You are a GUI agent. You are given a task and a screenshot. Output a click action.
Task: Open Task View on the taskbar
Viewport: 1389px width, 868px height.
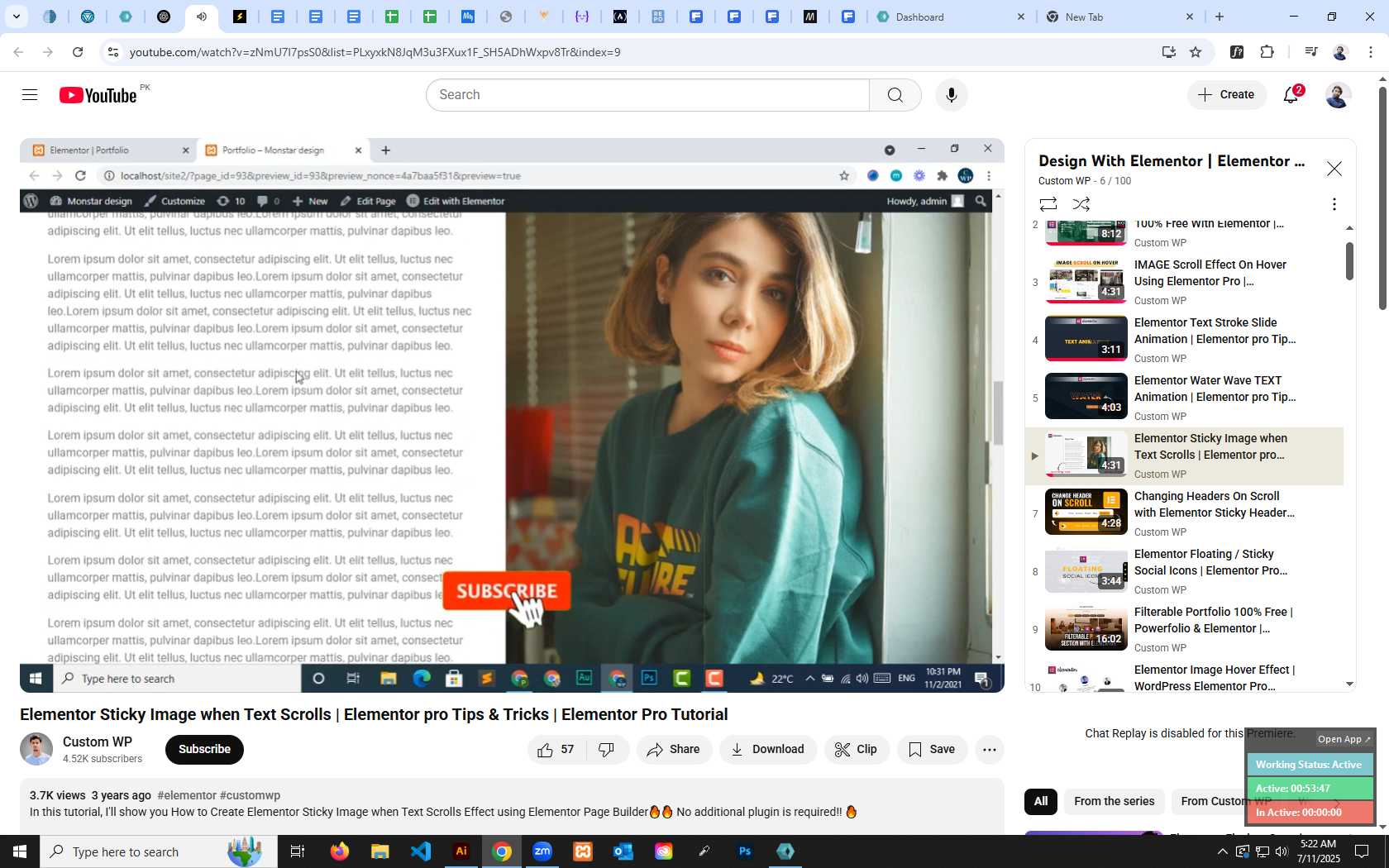(298, 851)
